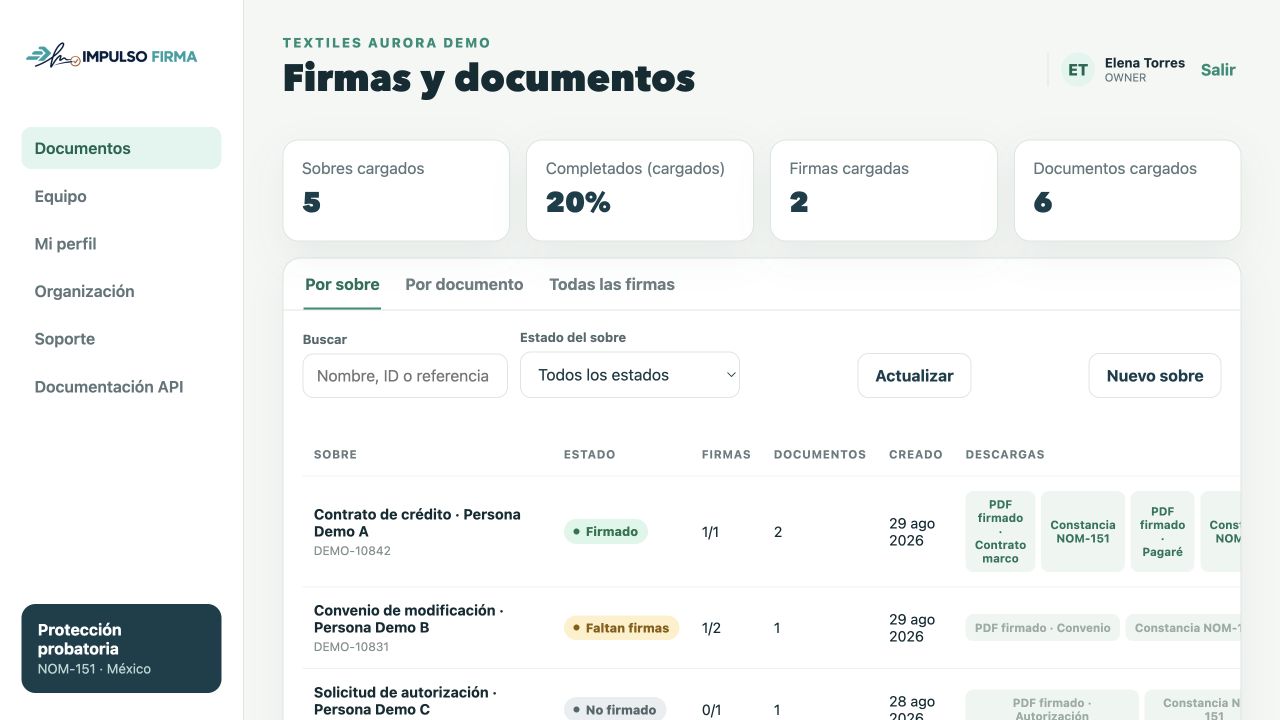Click the SOBRE column header

[335, 454]
